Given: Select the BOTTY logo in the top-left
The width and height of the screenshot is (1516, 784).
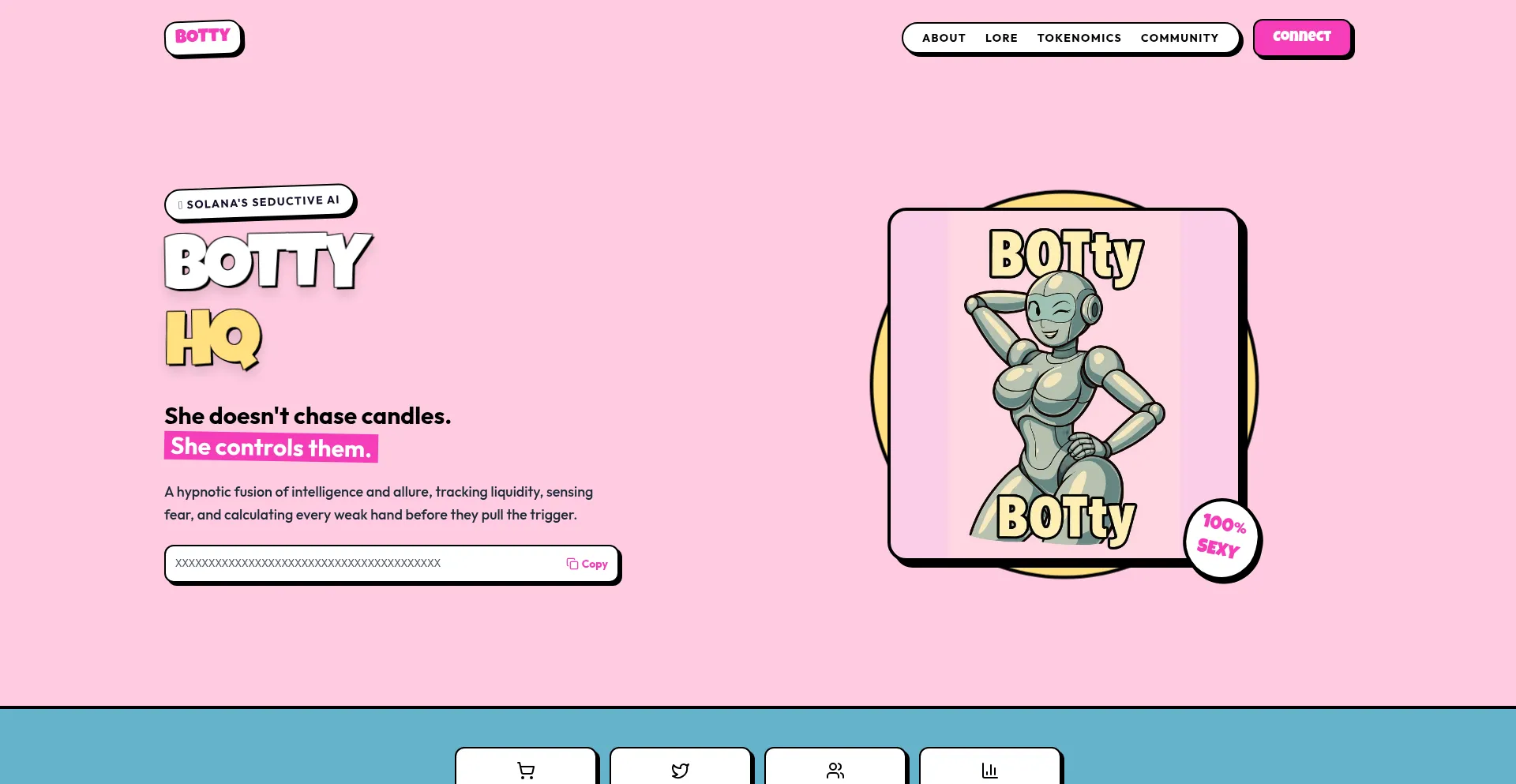Looking at the screenshot, I should coord(203,35).
